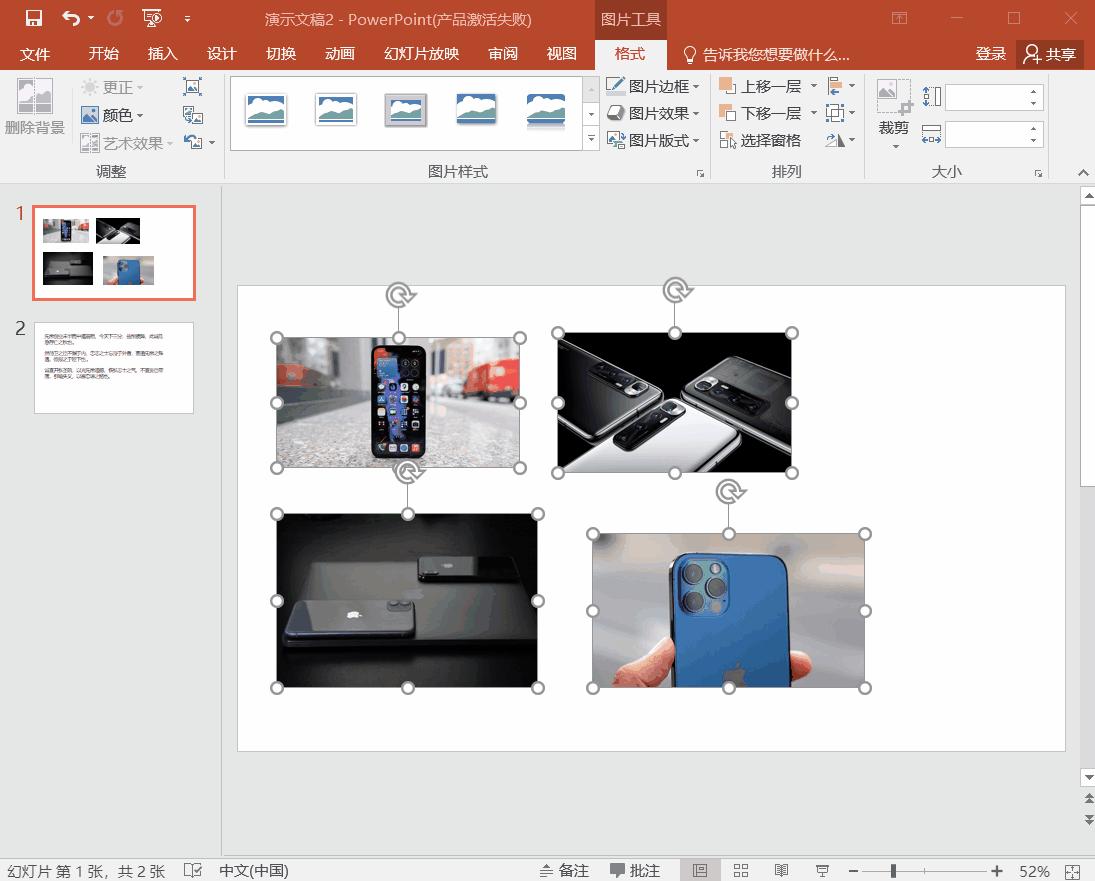1095x881 pixels.
Task: Click the compress pictures icon in 调整 group
Action: [192, 88]
